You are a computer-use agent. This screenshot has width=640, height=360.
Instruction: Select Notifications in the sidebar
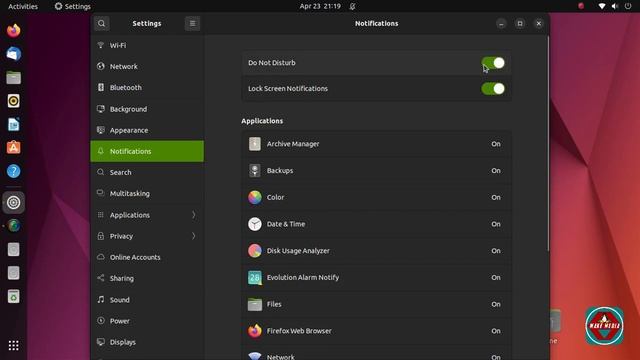pyautogui.click(x=147, y=151)
